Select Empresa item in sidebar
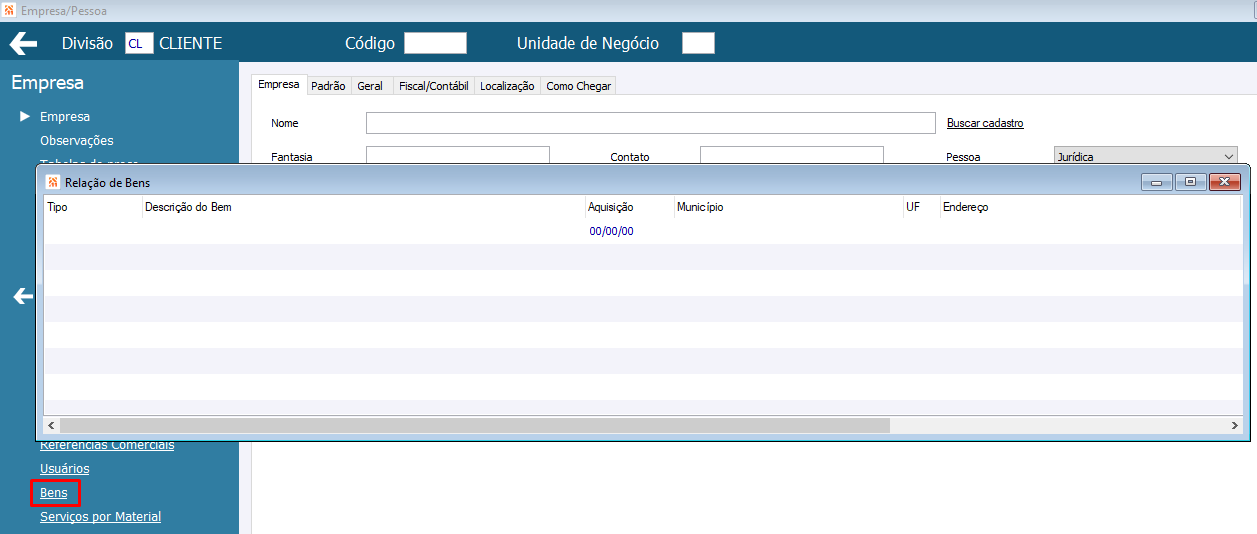This screenshot has width=1257, height=534. pyautogui.click(x=65, y=116)
